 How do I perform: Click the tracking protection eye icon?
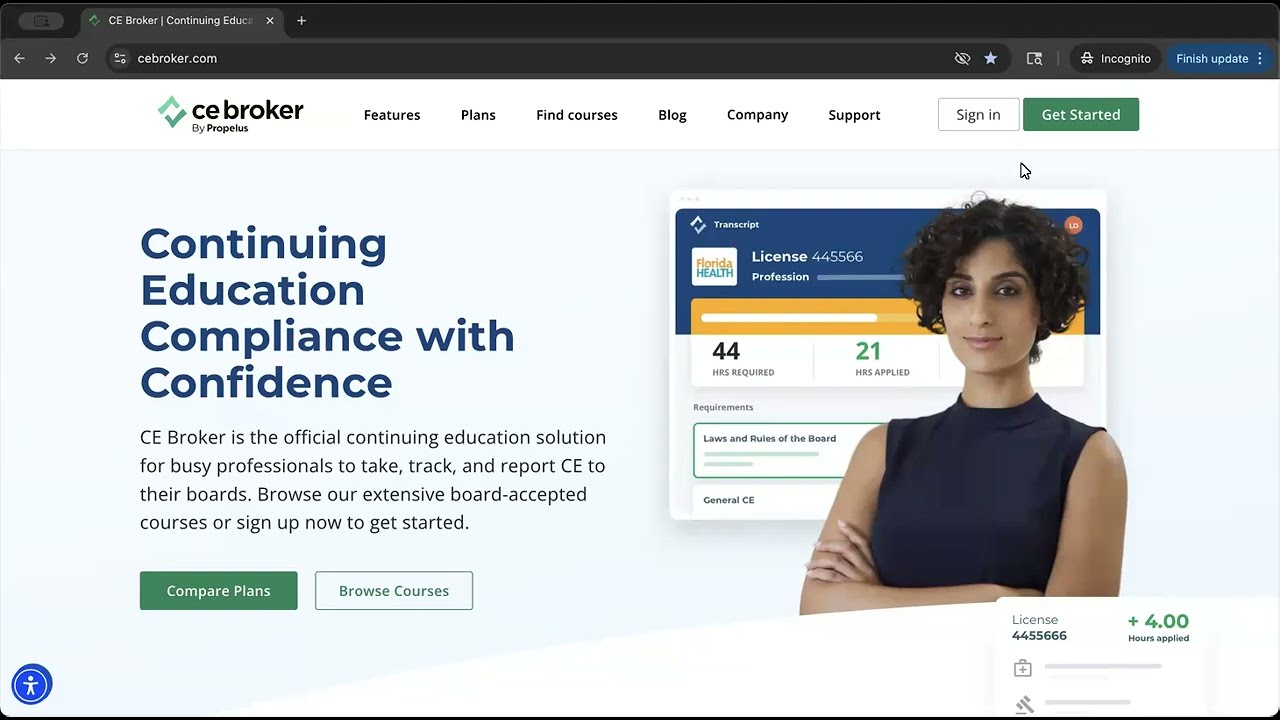pyautogui.click(x=962, y=58)
